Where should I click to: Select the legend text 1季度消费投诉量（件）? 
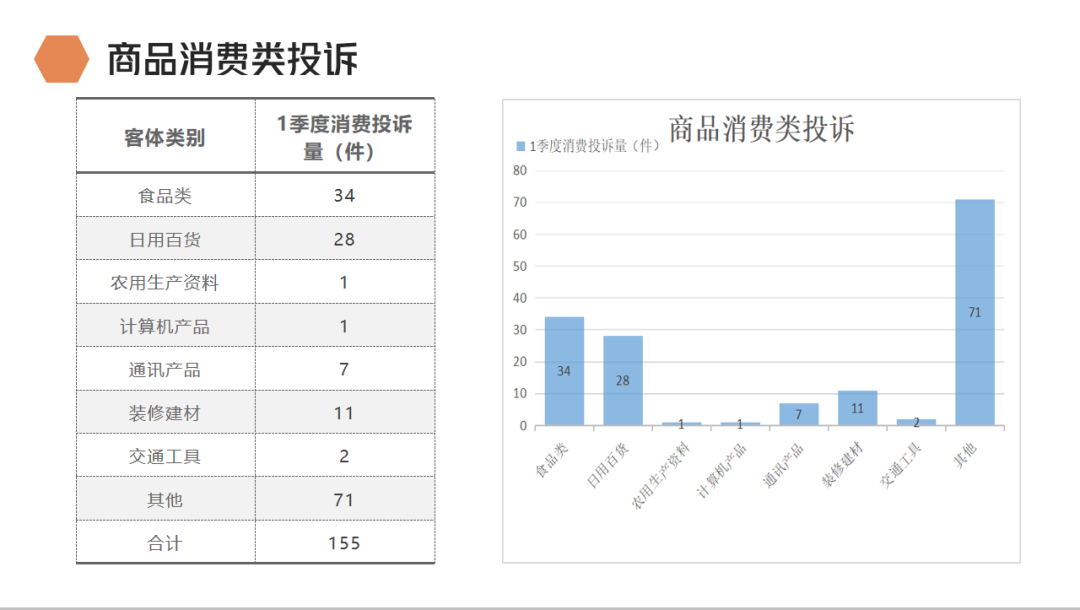594,146
